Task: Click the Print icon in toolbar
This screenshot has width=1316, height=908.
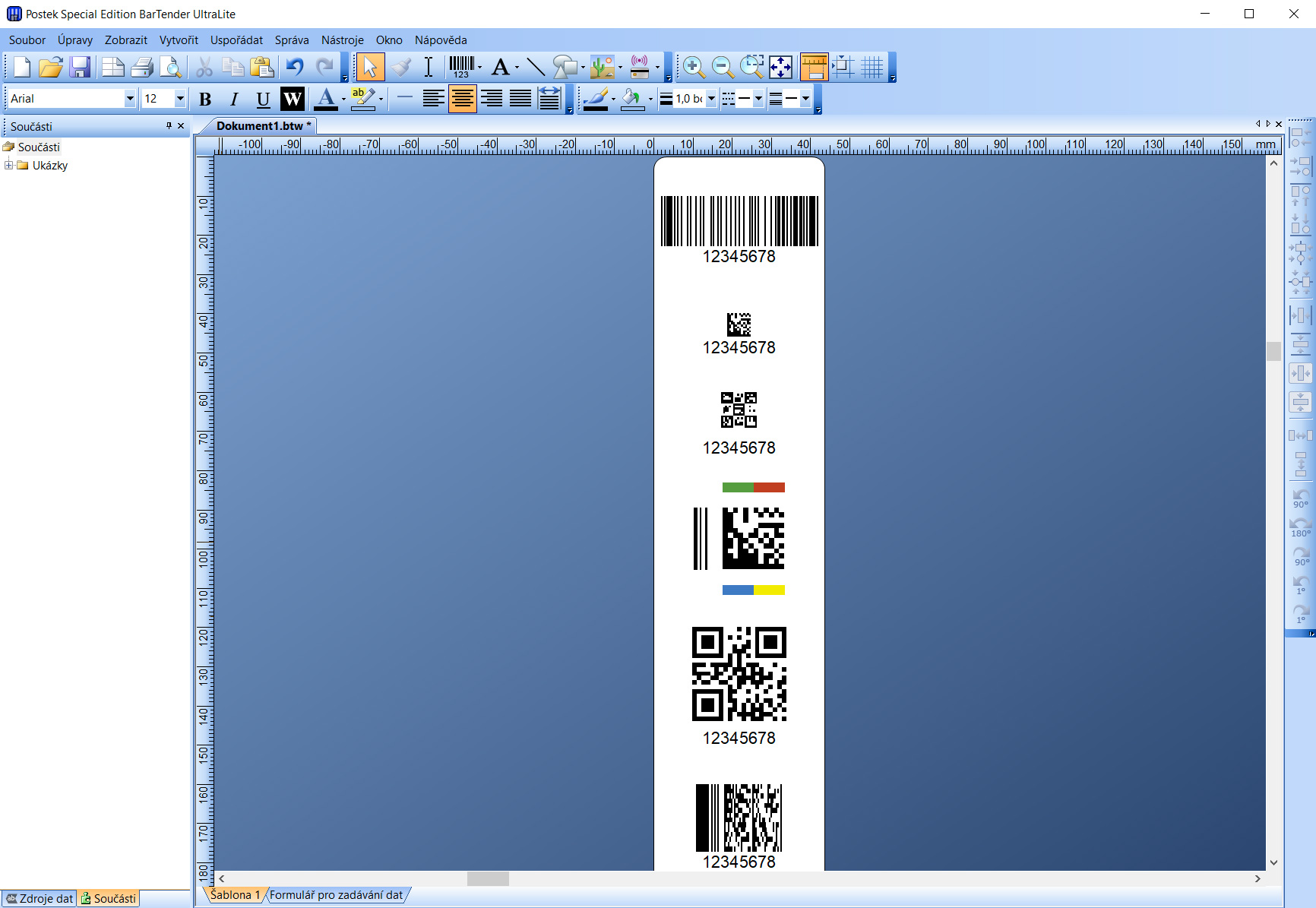Action: click(x=142, y=67)
